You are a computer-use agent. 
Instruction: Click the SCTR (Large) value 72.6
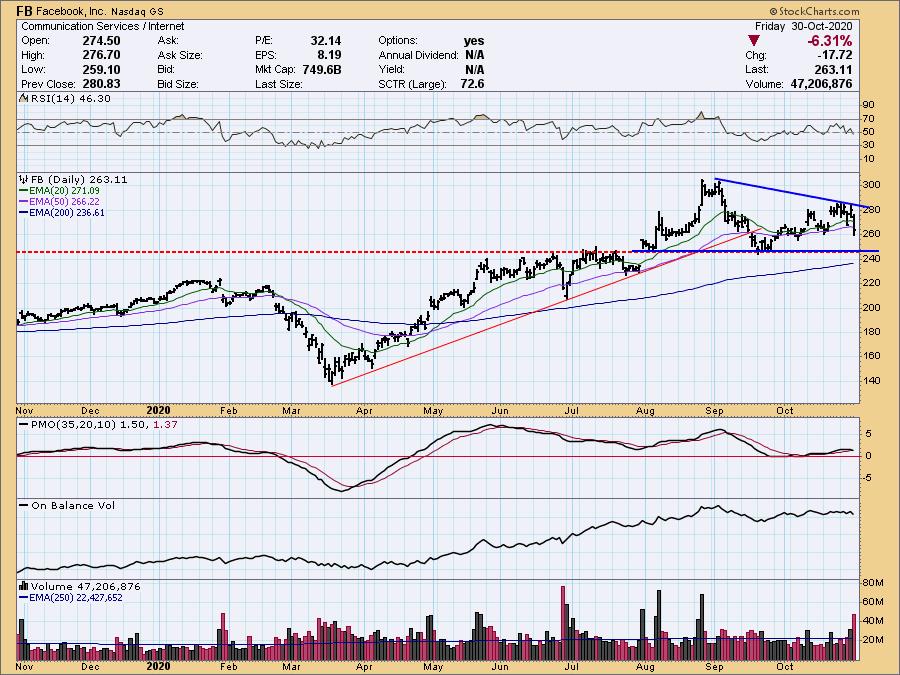(472, 84)
